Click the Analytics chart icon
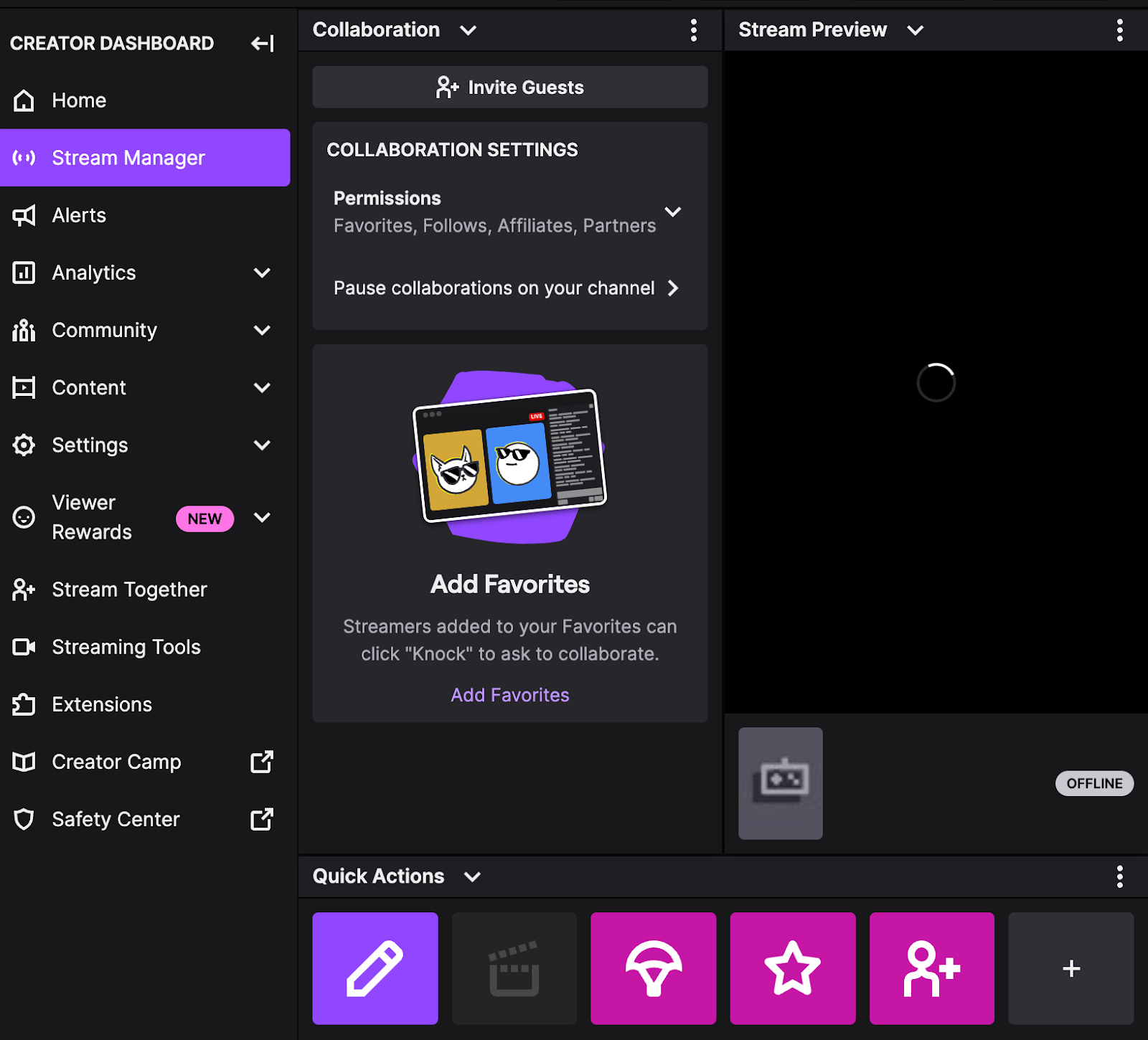 (24, 273)
